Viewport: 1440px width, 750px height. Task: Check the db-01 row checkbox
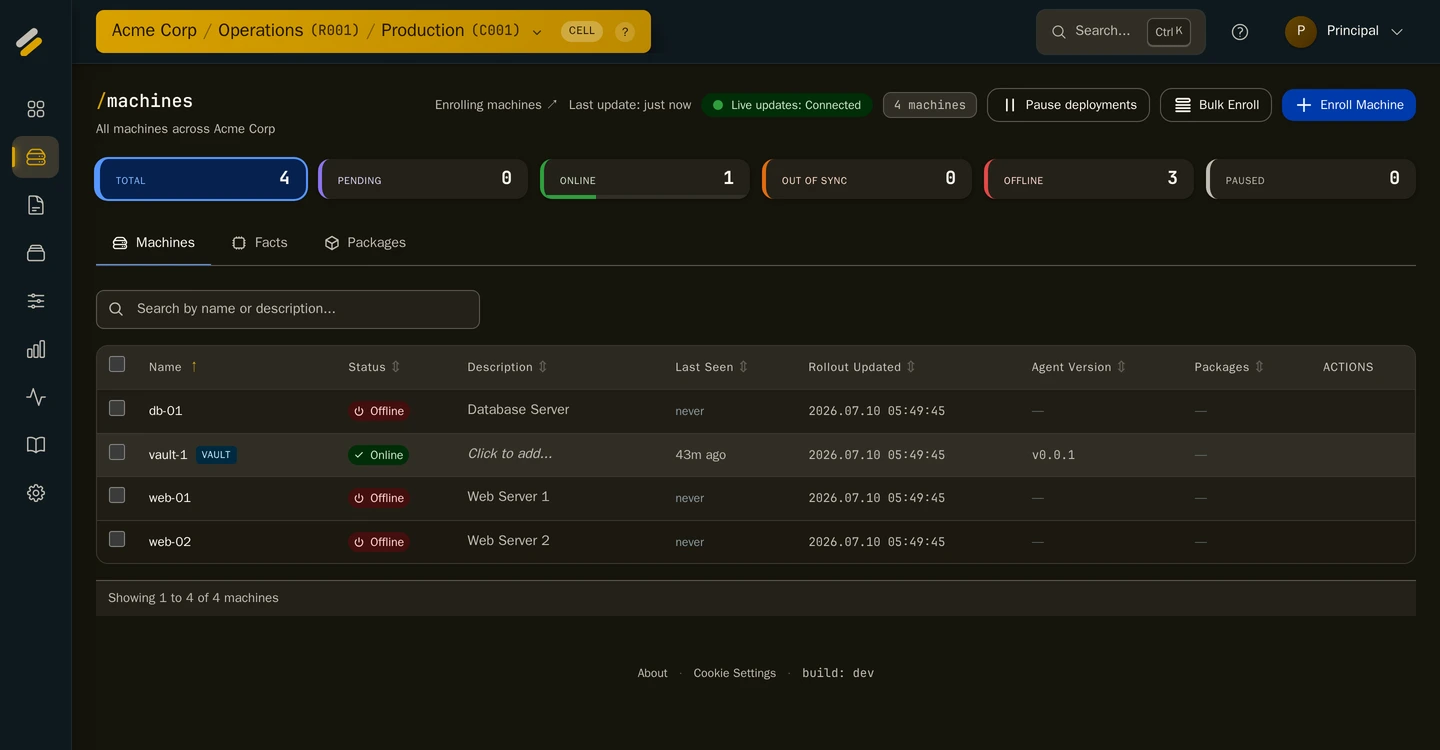pos(117,408)
